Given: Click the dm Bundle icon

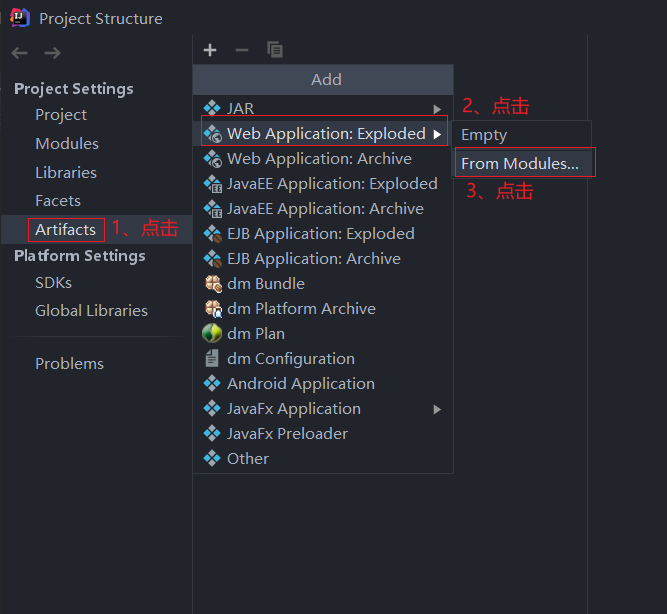Looking at the screenshot, I should (x=213, y=284).
